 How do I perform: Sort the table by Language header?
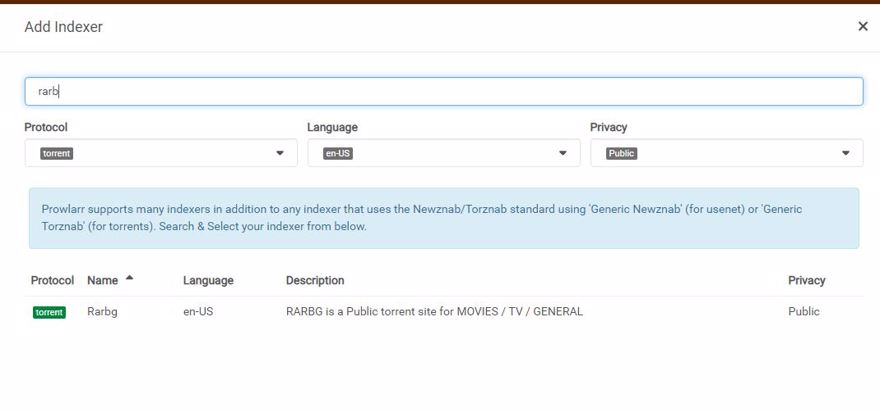208,280
